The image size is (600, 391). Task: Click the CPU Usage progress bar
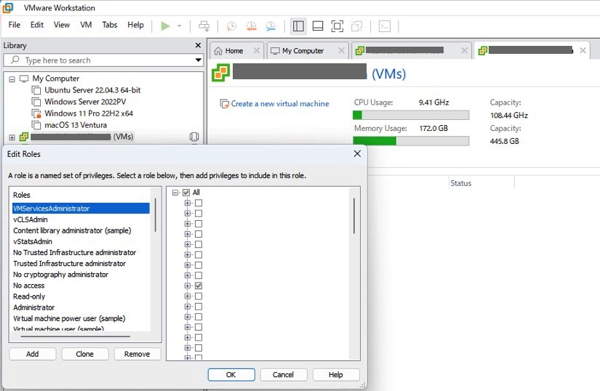click(411, 115)
